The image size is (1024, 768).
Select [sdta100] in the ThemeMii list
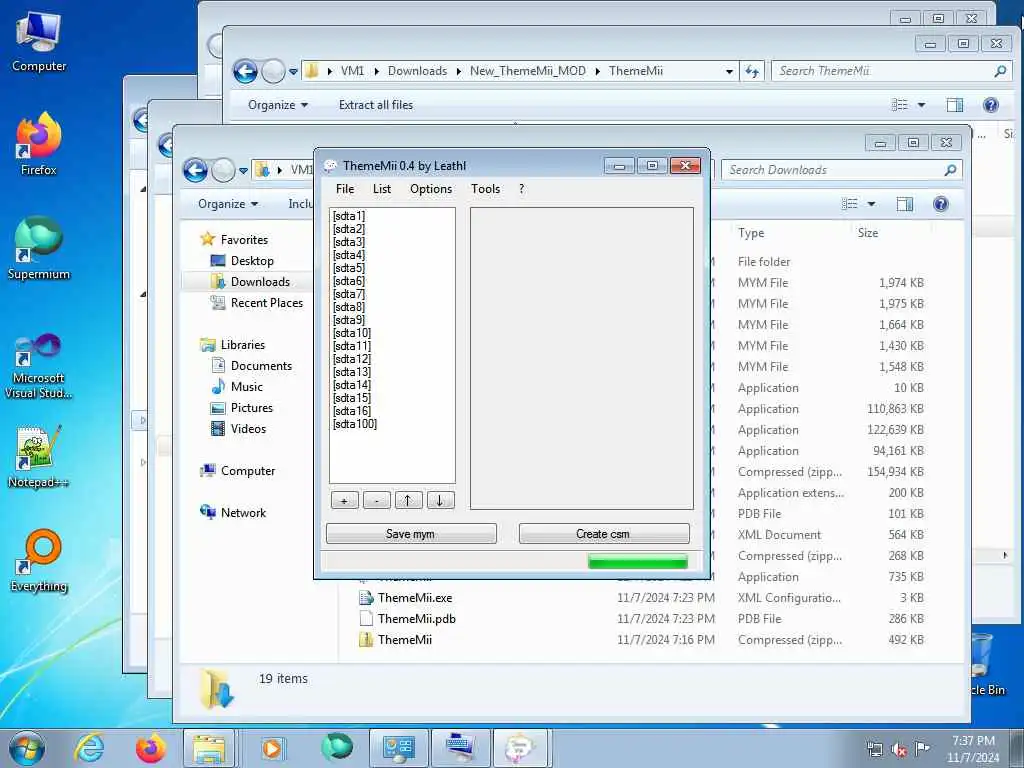[x=355, y=424]
